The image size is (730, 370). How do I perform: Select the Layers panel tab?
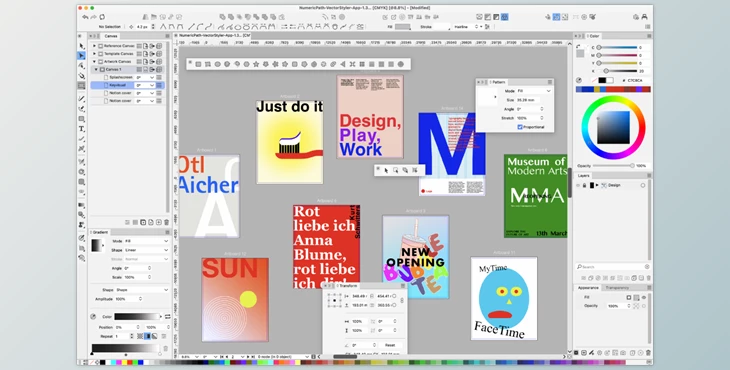pyautogui.click(x=584, y=175)
